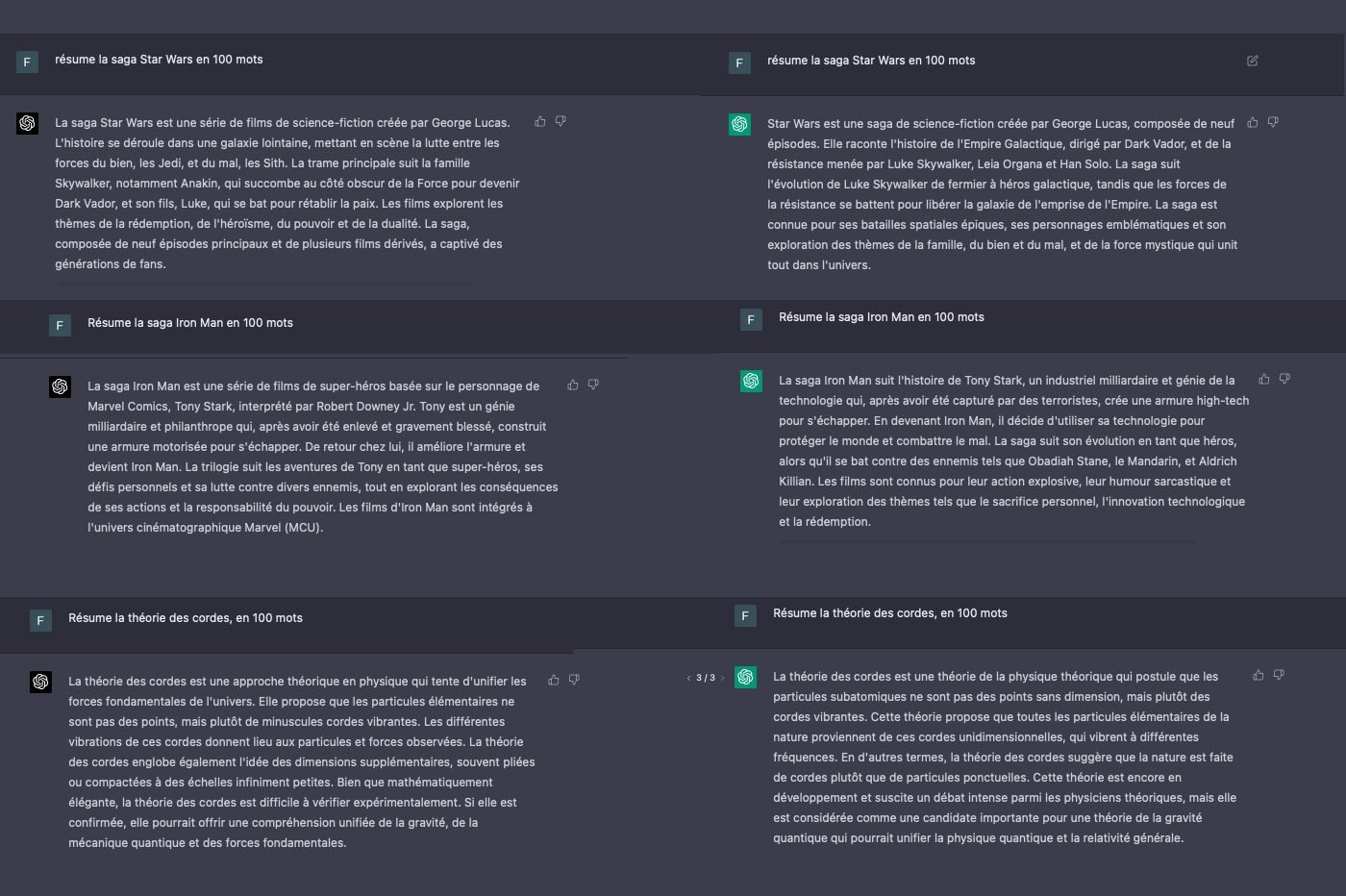1346x896 pixels.
Task: Click the line mentioning 'la relativité générale'
Action: click(x=978, y=838)
